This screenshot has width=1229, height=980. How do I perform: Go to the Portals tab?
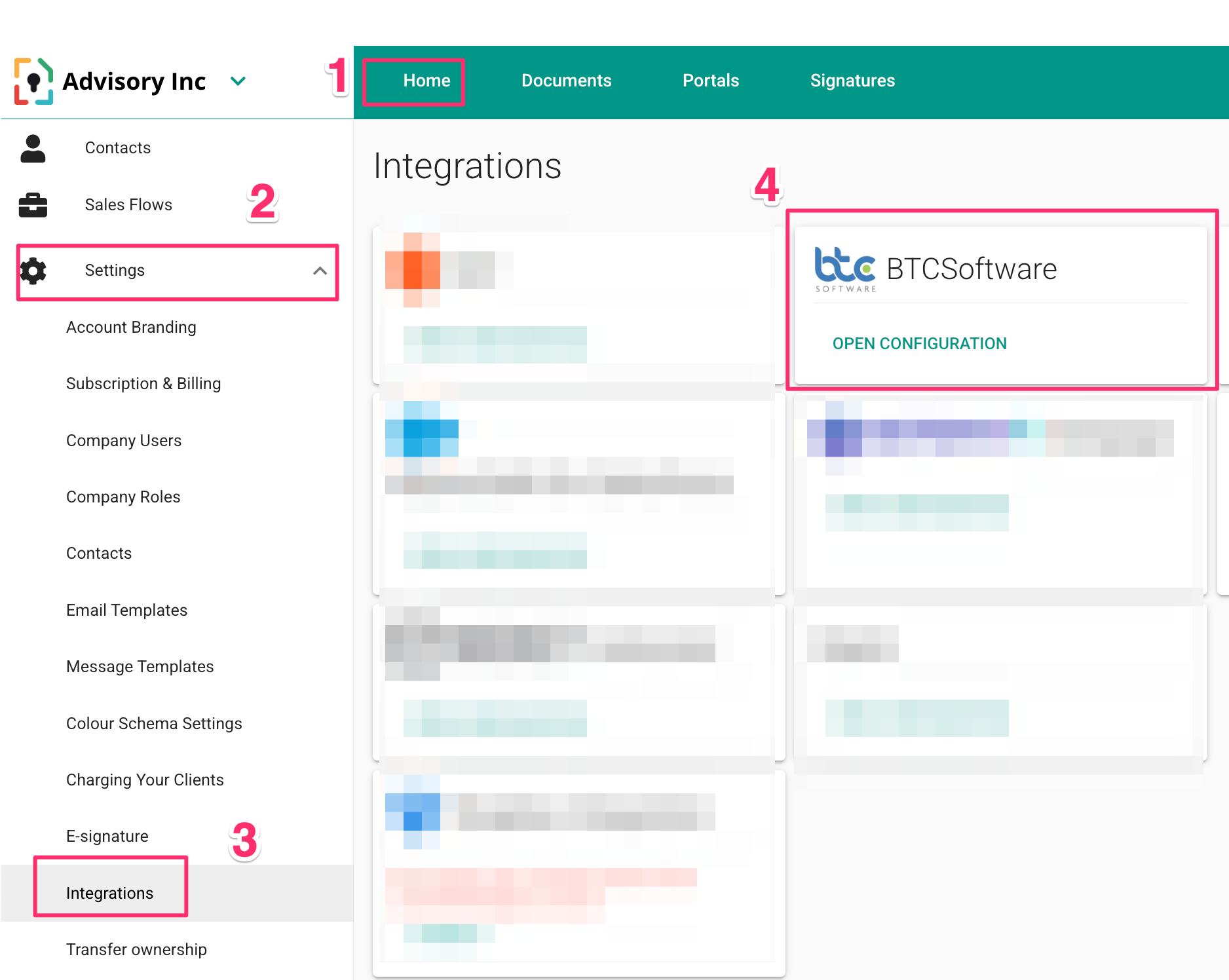(710, 81)
